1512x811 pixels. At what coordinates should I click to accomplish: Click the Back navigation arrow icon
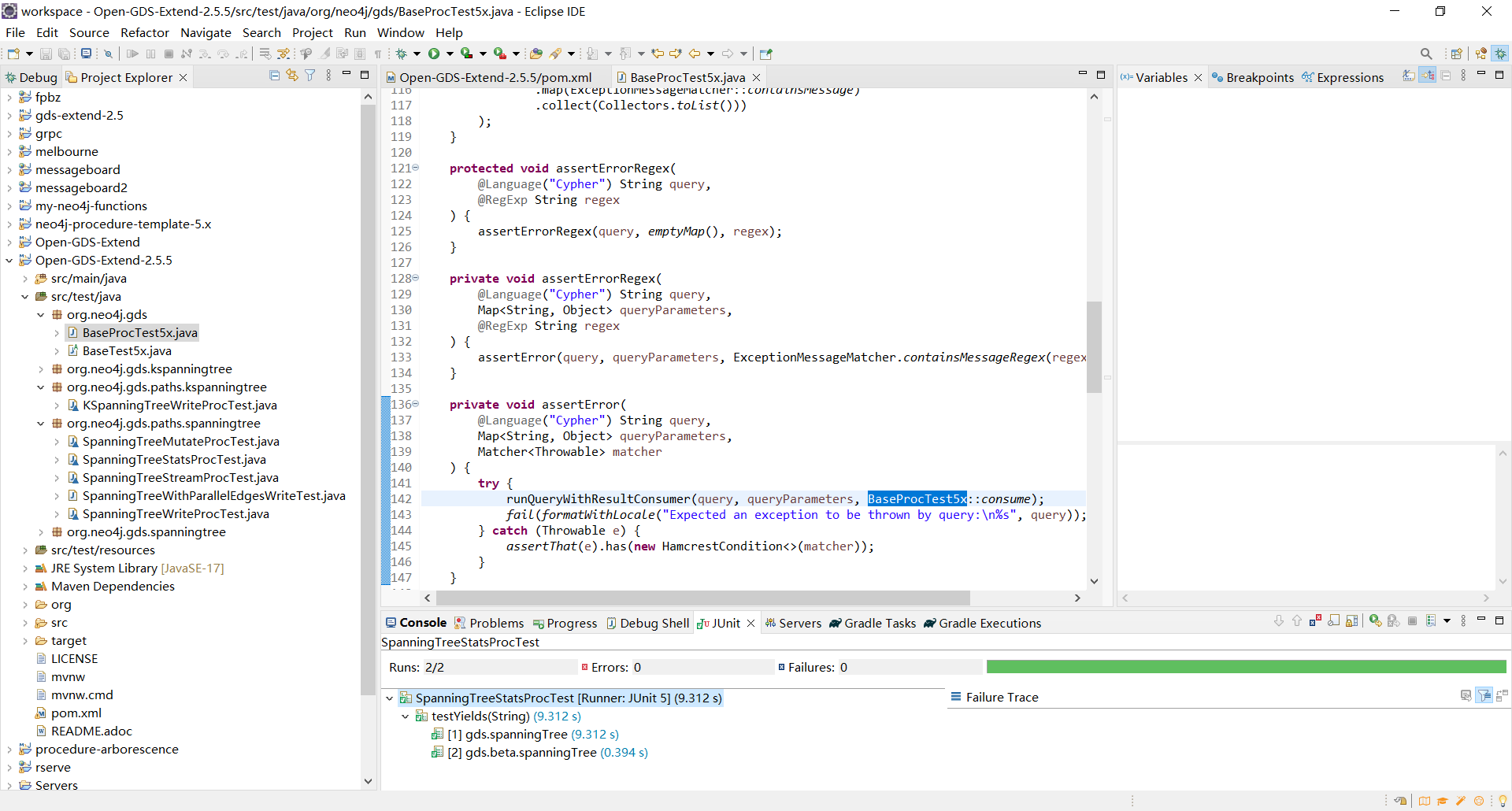pos(695,54)
